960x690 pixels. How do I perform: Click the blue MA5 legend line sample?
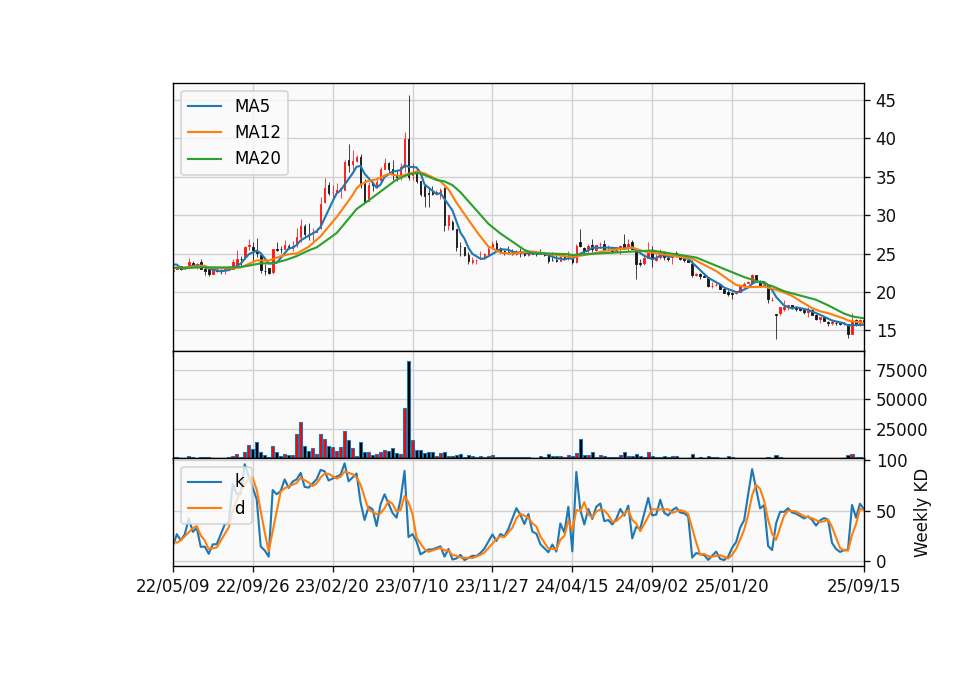pyautogui.click(x=204, y=106)
